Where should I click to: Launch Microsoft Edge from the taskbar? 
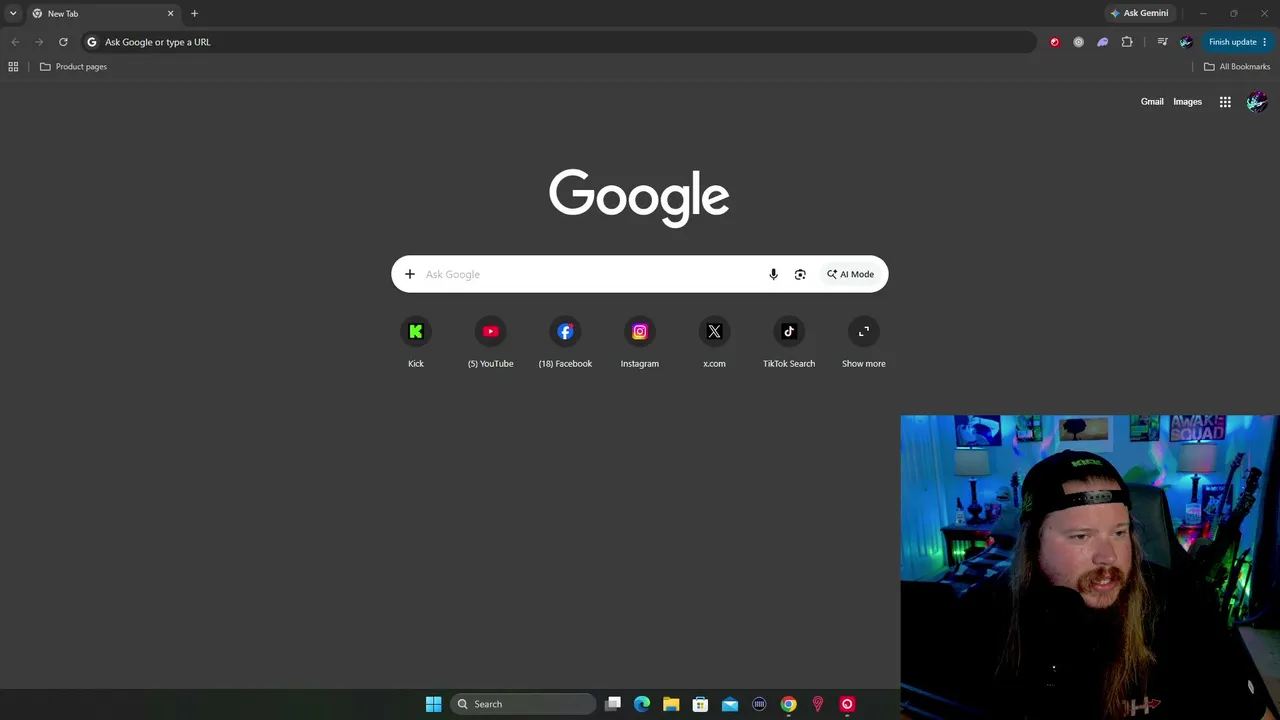click(642, 704)
